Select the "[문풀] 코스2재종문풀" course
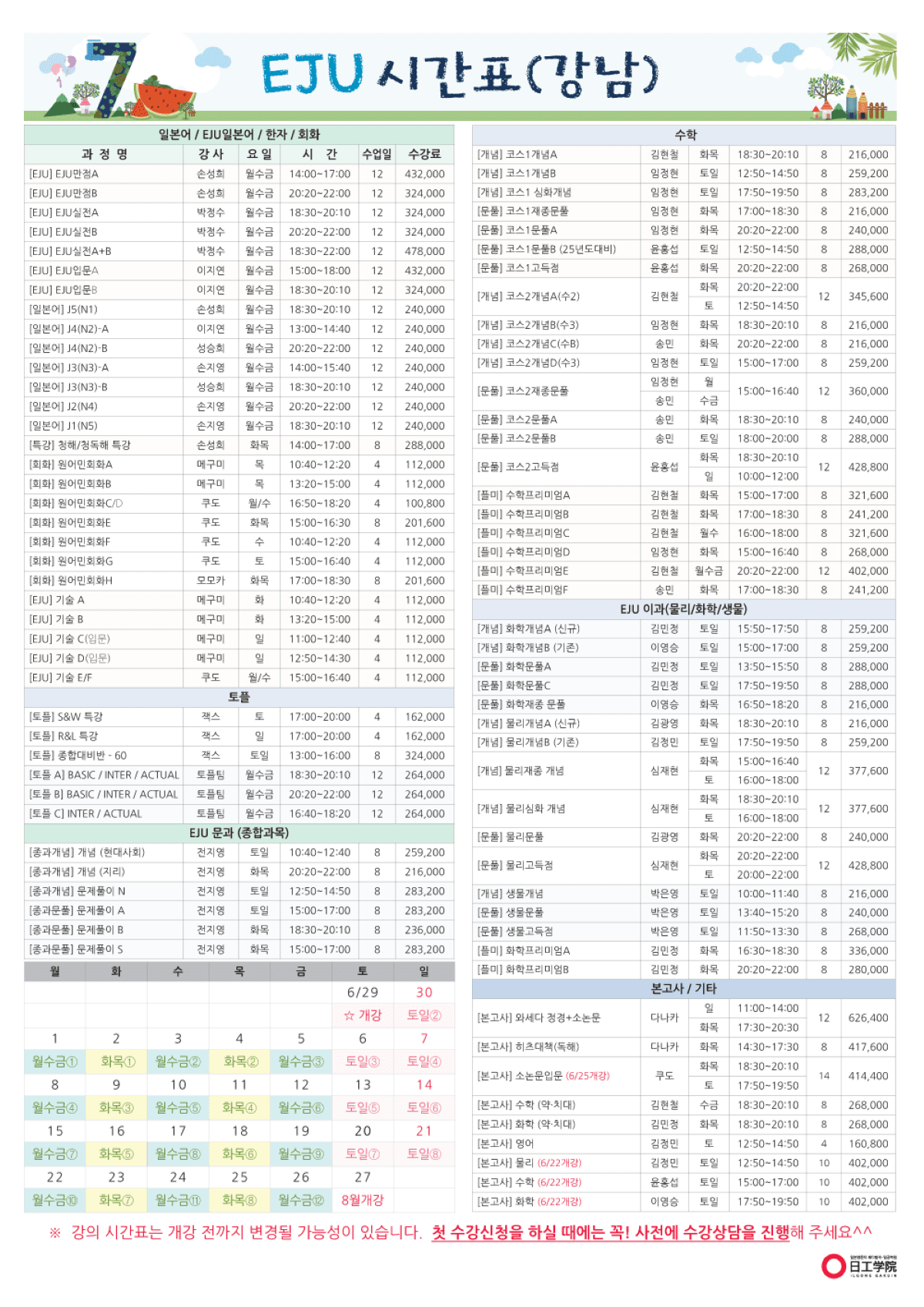The image size is (924, 1307). tap(523, 391)
